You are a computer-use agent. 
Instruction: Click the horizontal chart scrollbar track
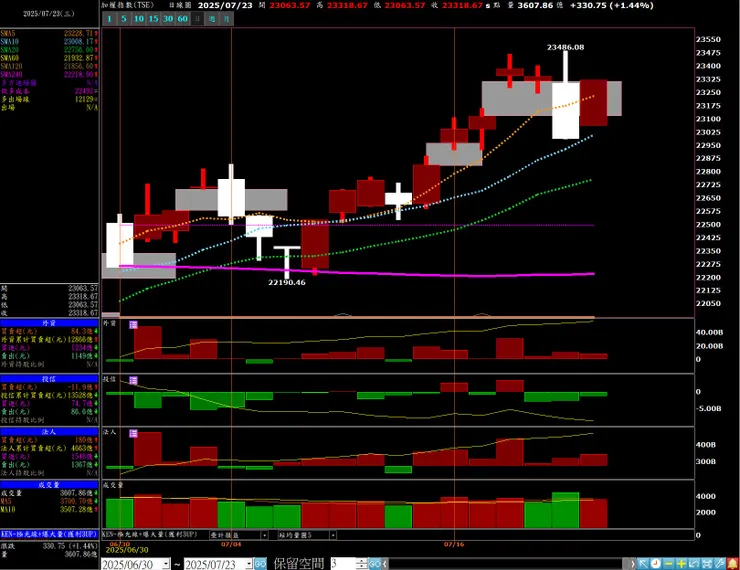(509, 564)
